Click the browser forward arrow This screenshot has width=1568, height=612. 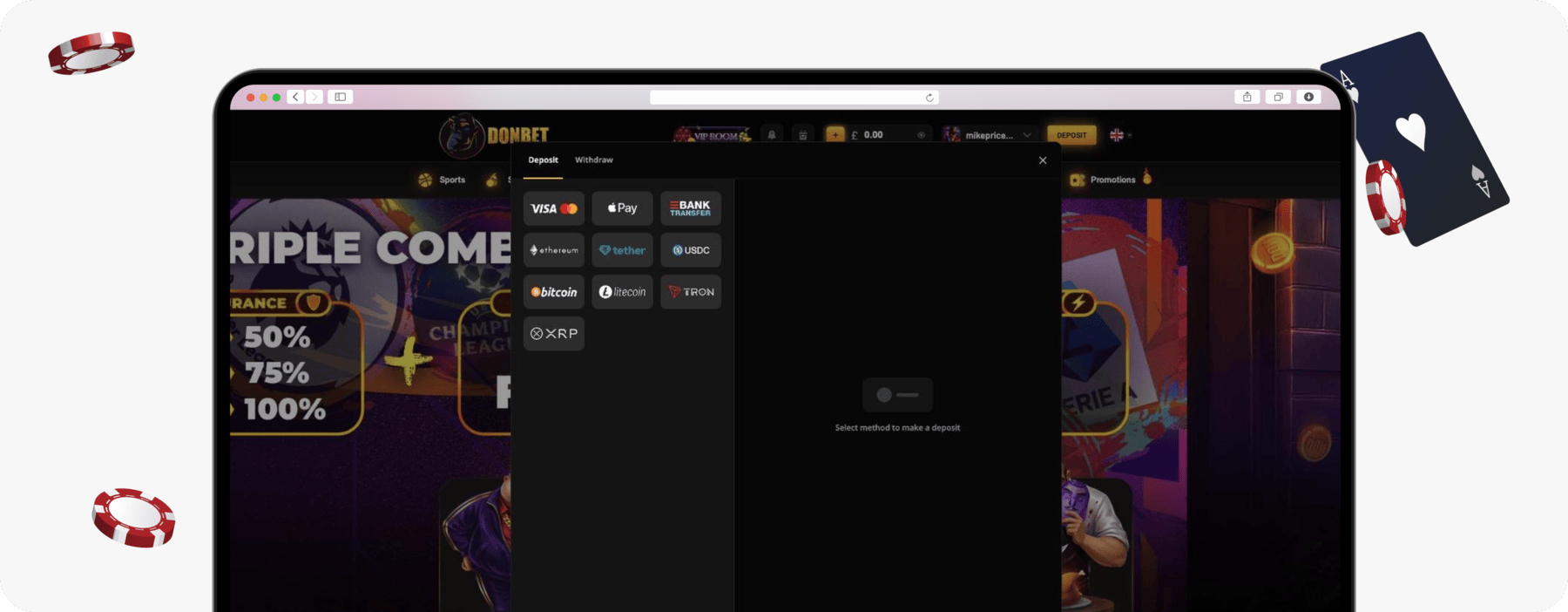(x=314, y=97)
